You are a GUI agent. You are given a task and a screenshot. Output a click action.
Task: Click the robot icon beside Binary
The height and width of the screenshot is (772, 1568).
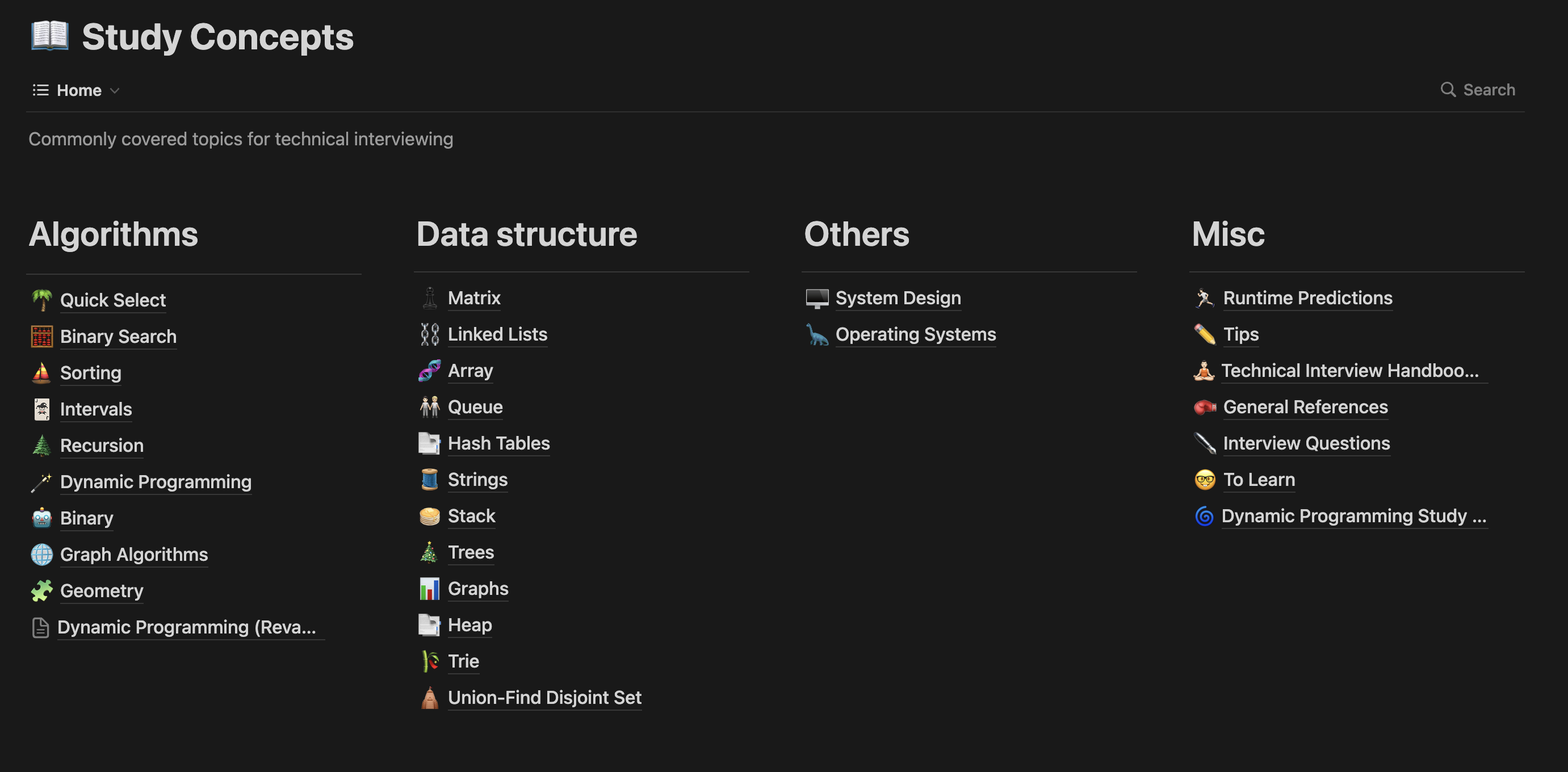pyautogui.click(x=41, y=518)
